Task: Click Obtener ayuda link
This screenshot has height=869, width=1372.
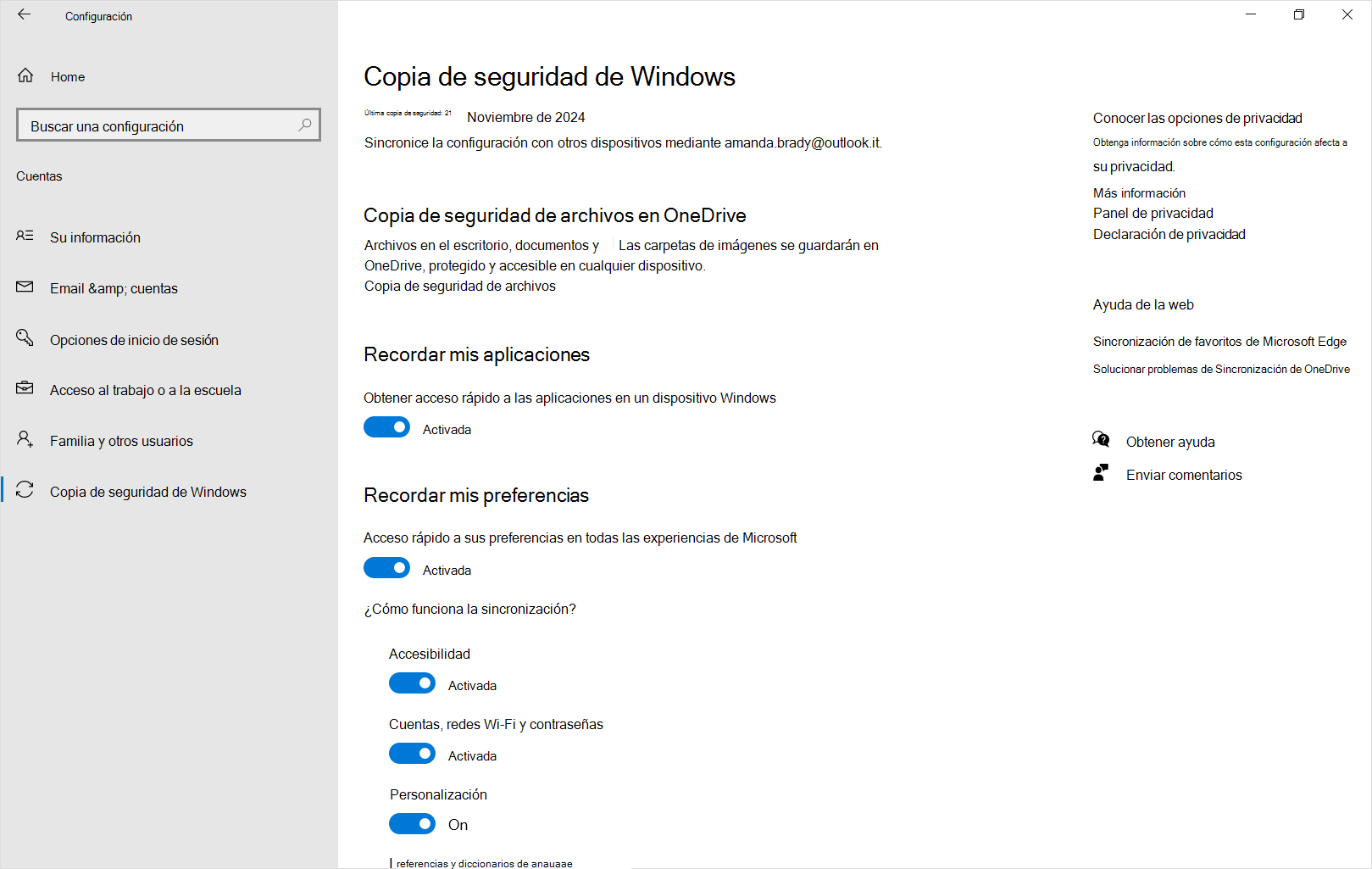Action: pyautogui.click(x=1170, y=443)
